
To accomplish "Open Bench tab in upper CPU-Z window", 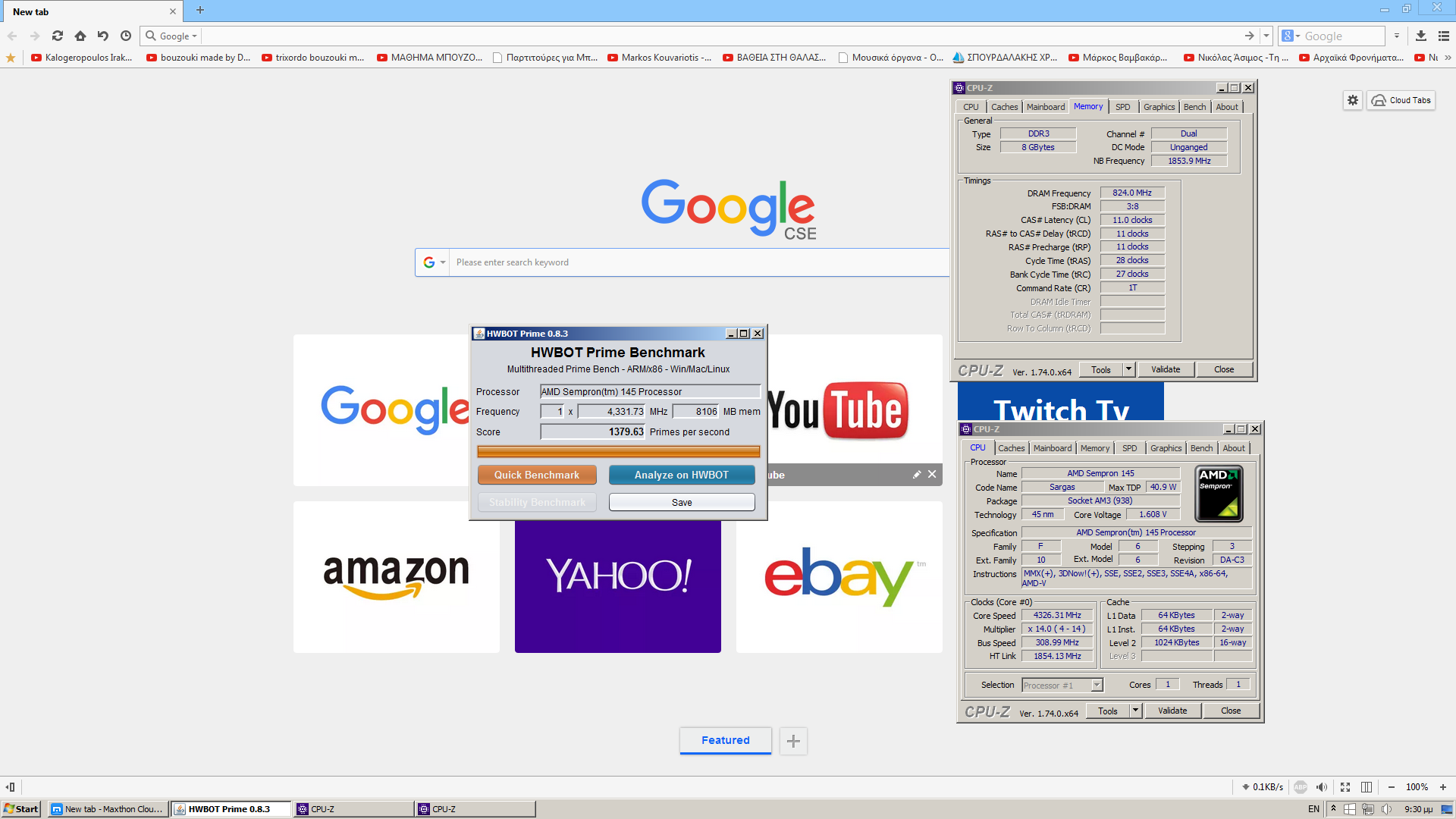I will (1195, 107).
